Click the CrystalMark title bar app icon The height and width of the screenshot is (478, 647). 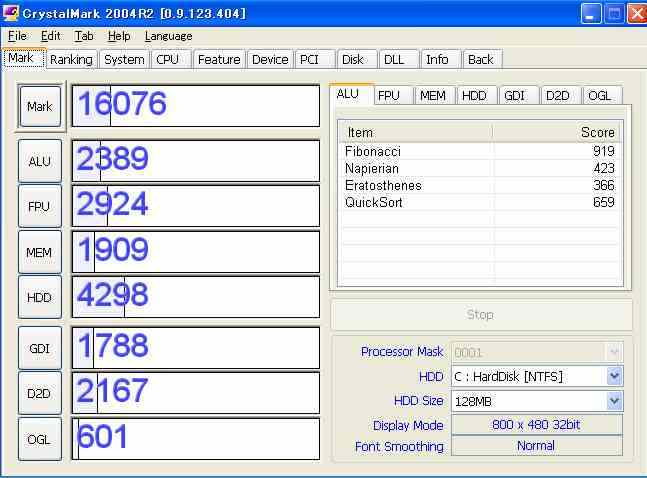(11, 13)
